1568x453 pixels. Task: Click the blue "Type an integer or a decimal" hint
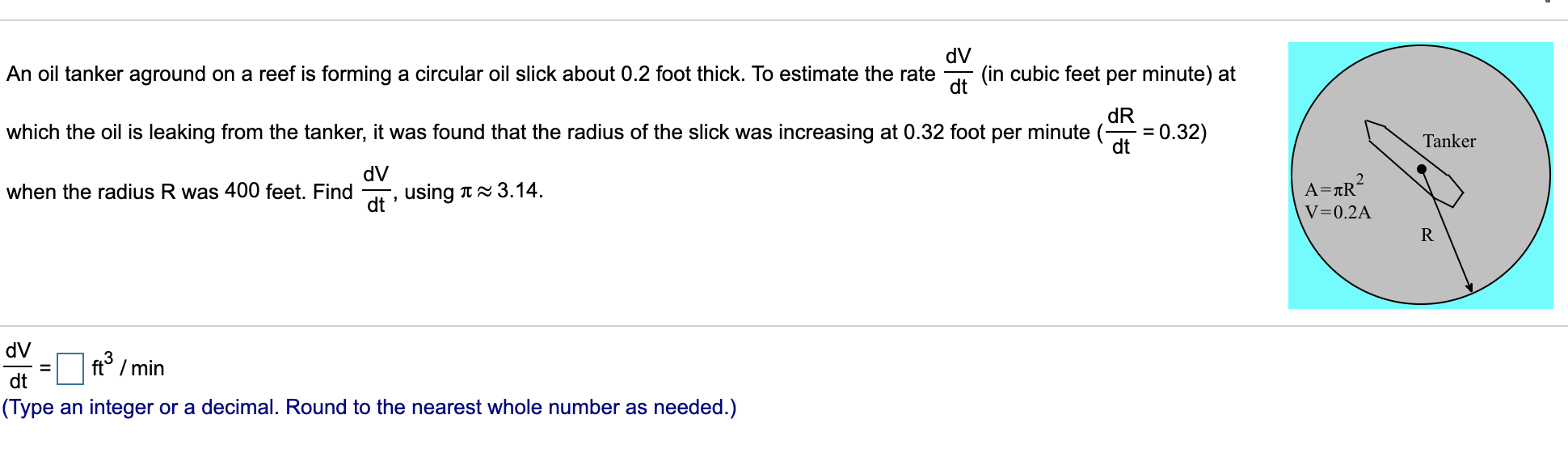coord(369,407)
